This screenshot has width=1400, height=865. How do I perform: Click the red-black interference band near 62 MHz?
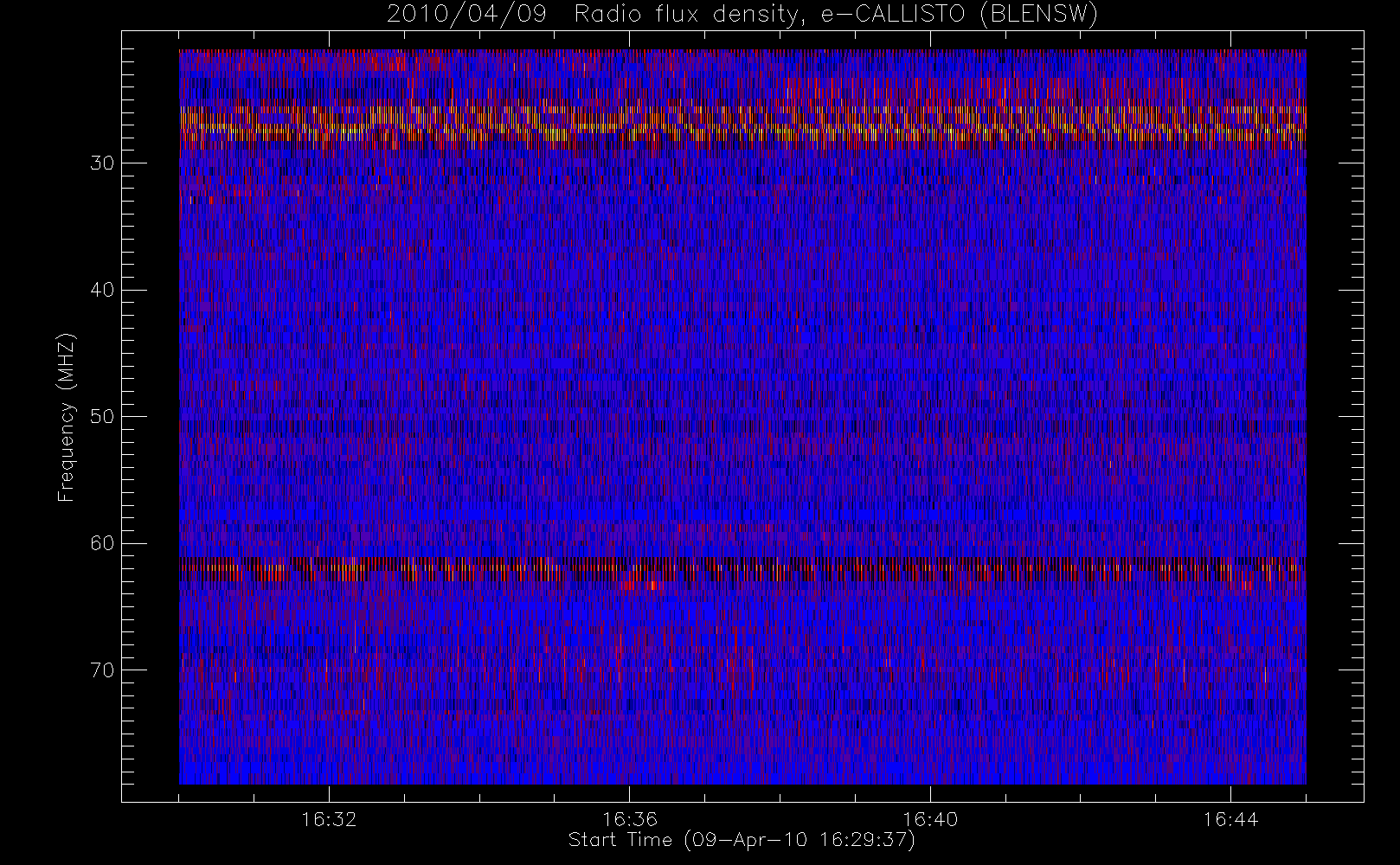(742, 571)
